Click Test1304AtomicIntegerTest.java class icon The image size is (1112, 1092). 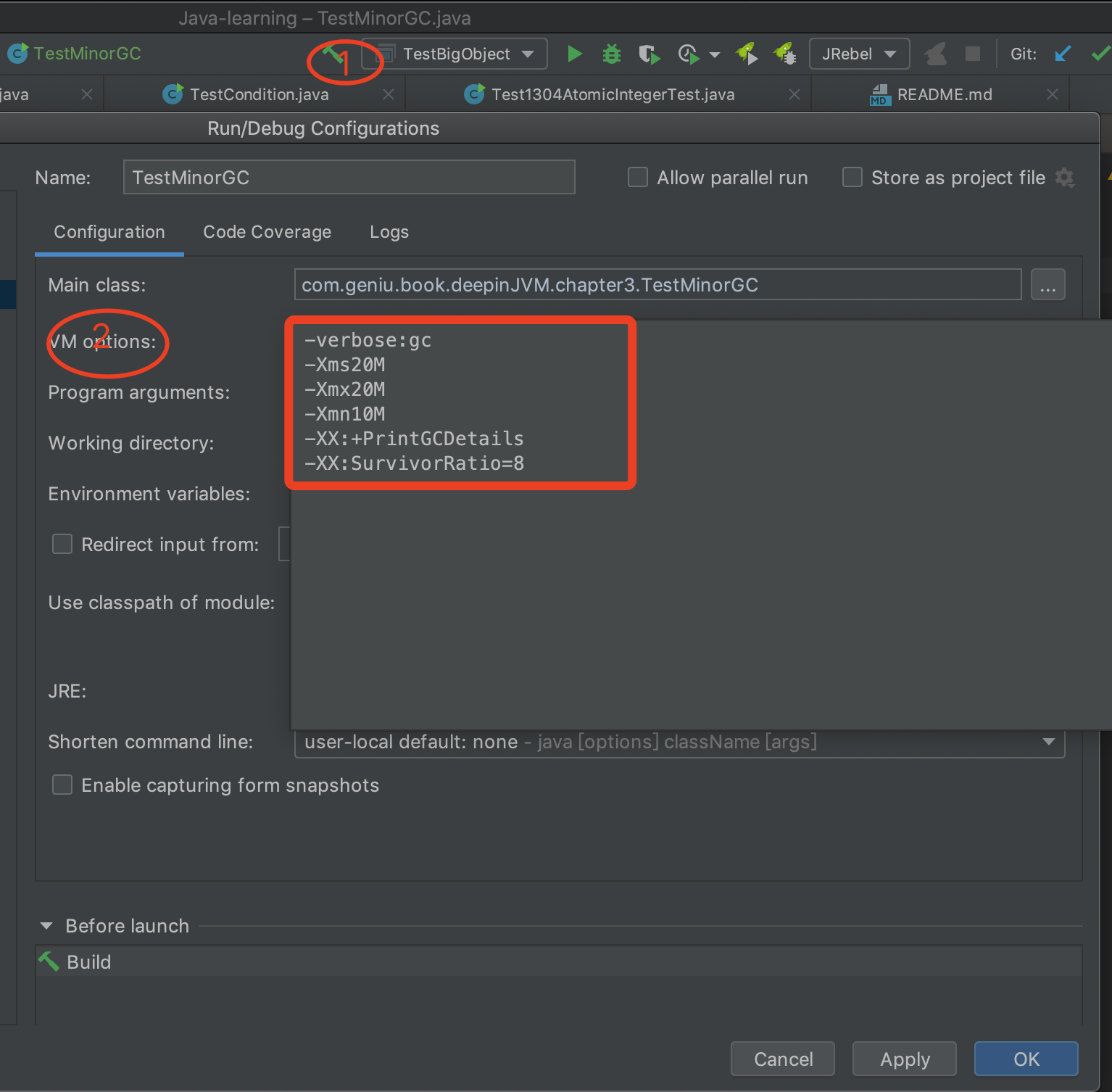[x=474, y=94]
